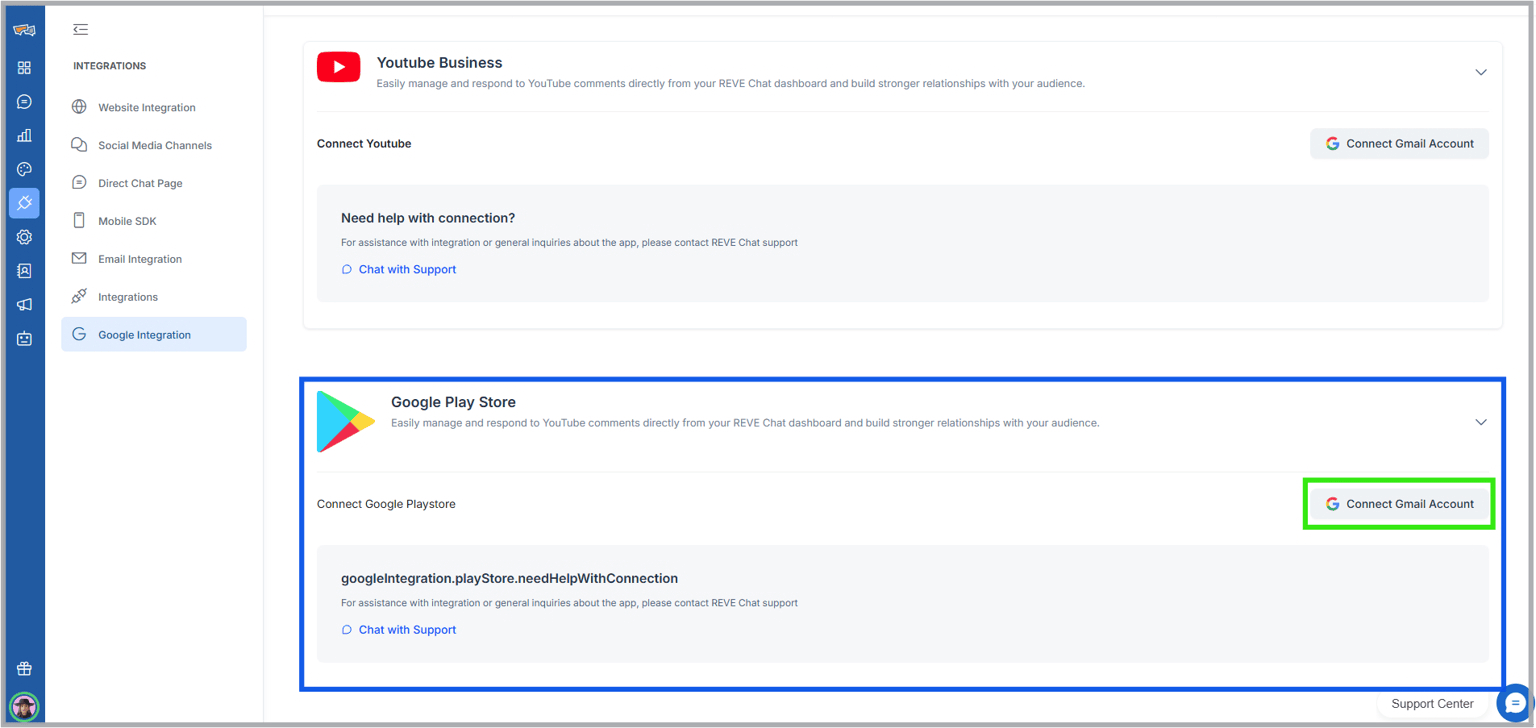The image size is (1536, 728).
Task: Click Connect Gmail Account for Youtube
Action: (1399, 144)
